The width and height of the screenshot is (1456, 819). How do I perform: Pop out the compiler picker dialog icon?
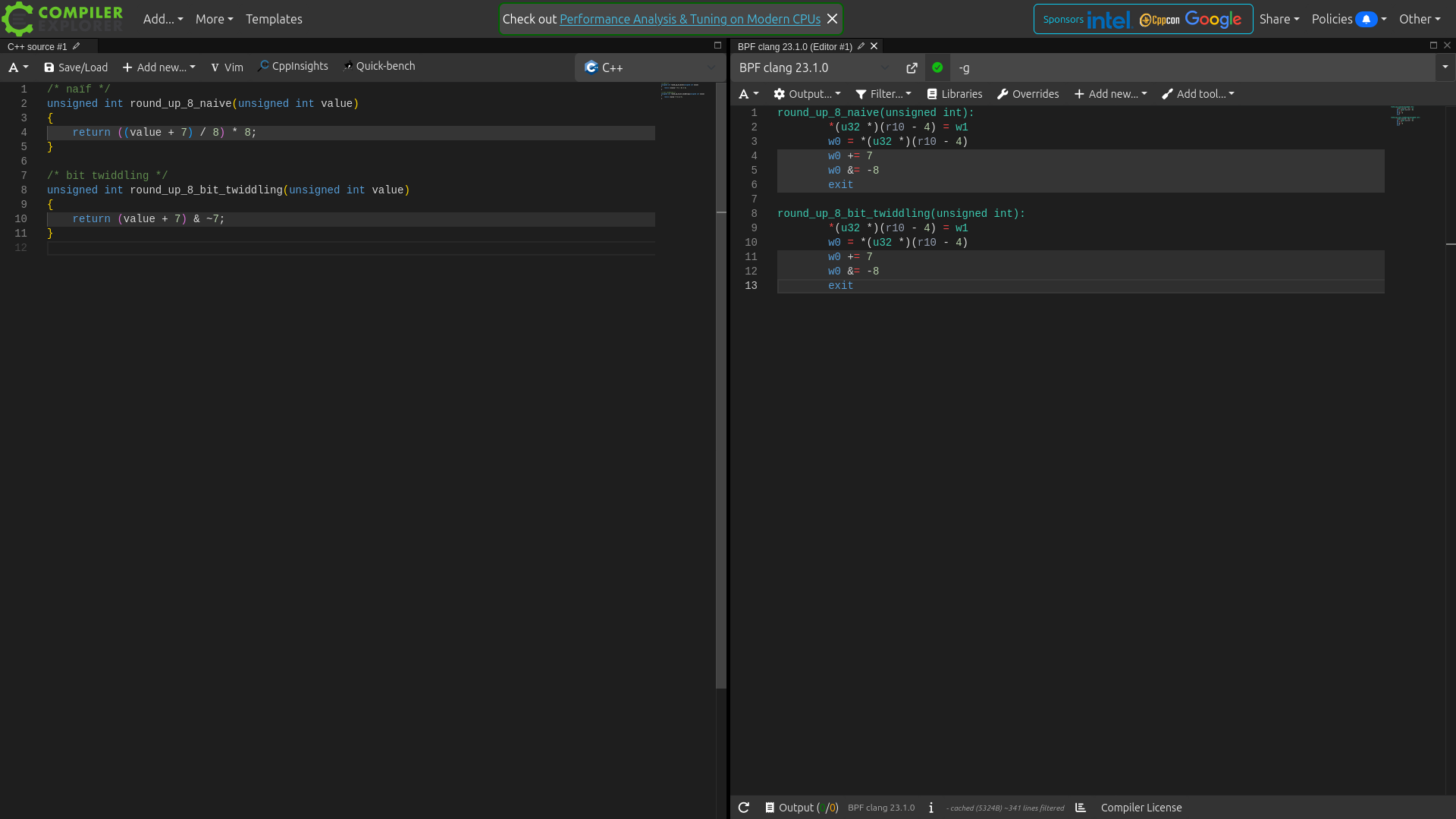912,67
